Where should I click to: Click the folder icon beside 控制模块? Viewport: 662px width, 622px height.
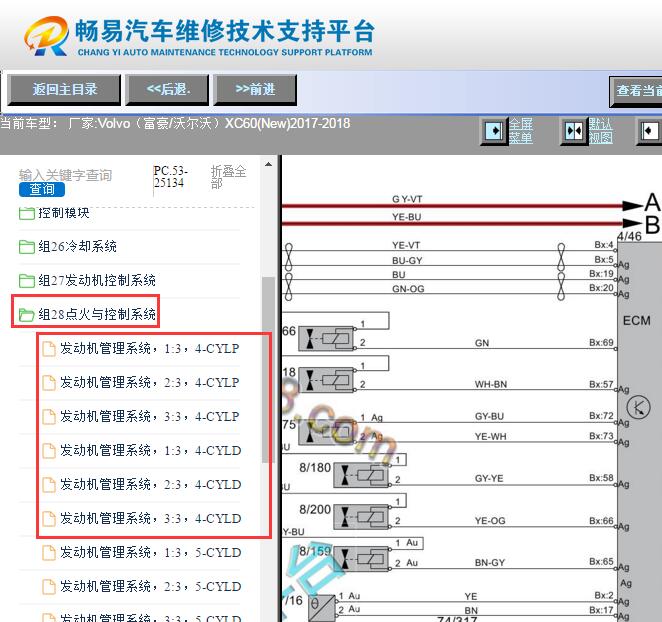(27, 213)
